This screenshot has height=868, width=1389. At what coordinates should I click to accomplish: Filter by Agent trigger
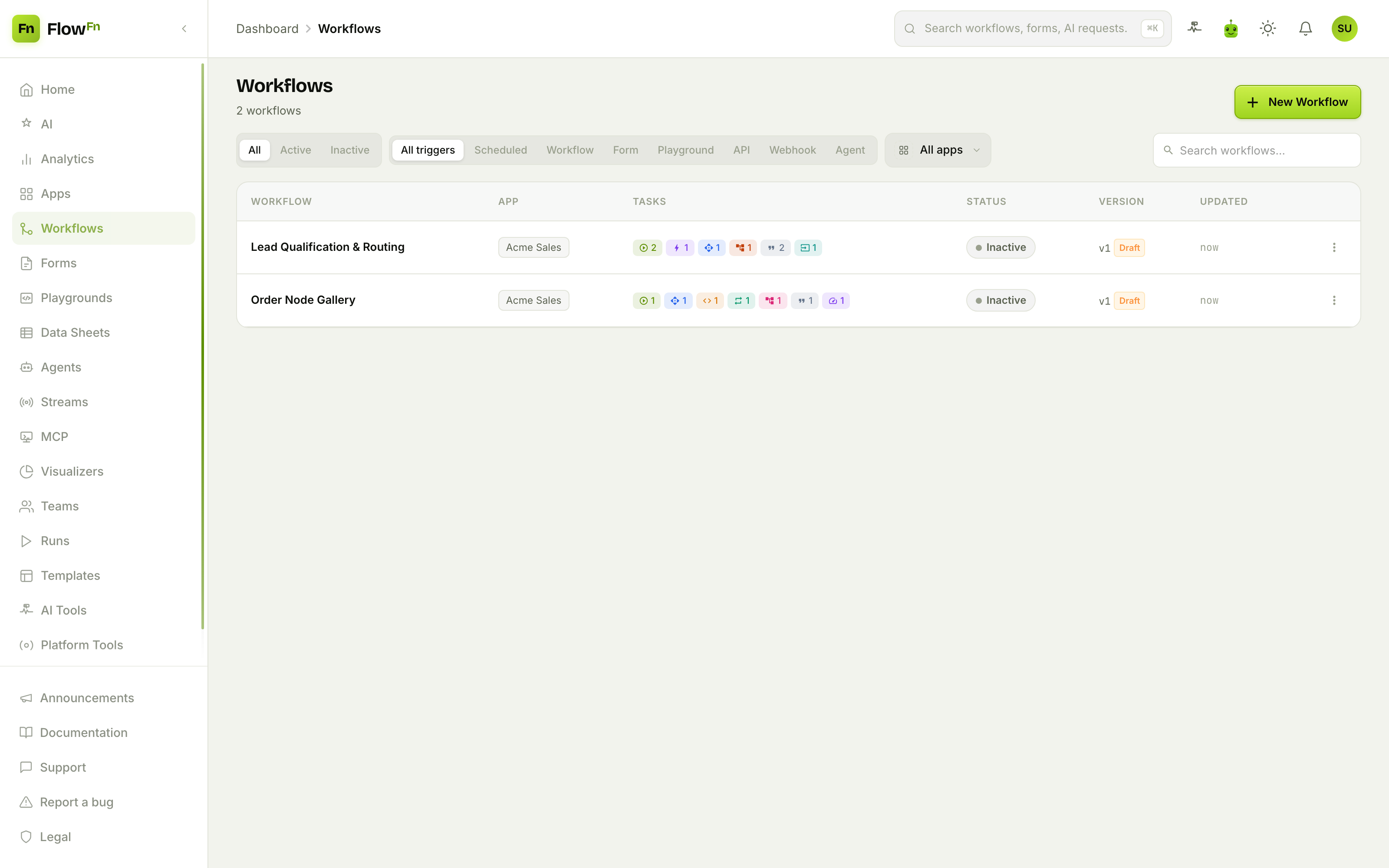[850, 150]
